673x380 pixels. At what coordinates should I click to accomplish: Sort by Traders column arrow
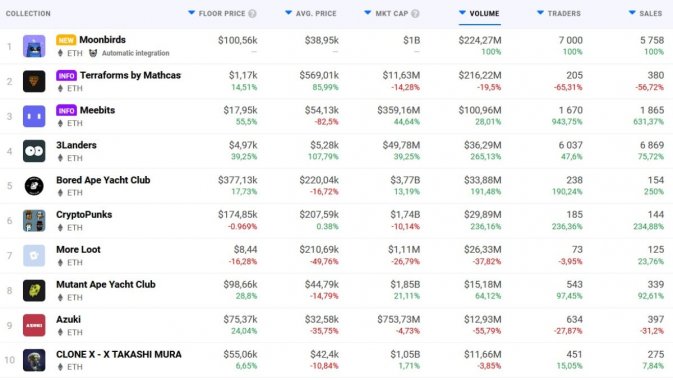(540, 13)
